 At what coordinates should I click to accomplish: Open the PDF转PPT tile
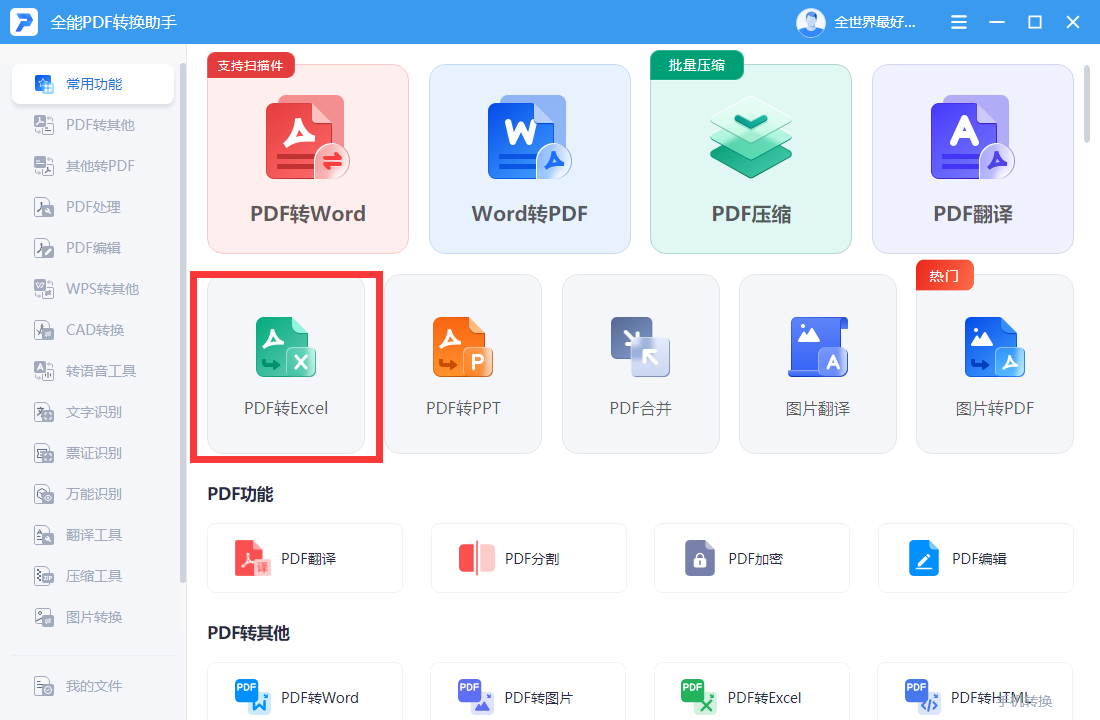click(x=463, y=364)
